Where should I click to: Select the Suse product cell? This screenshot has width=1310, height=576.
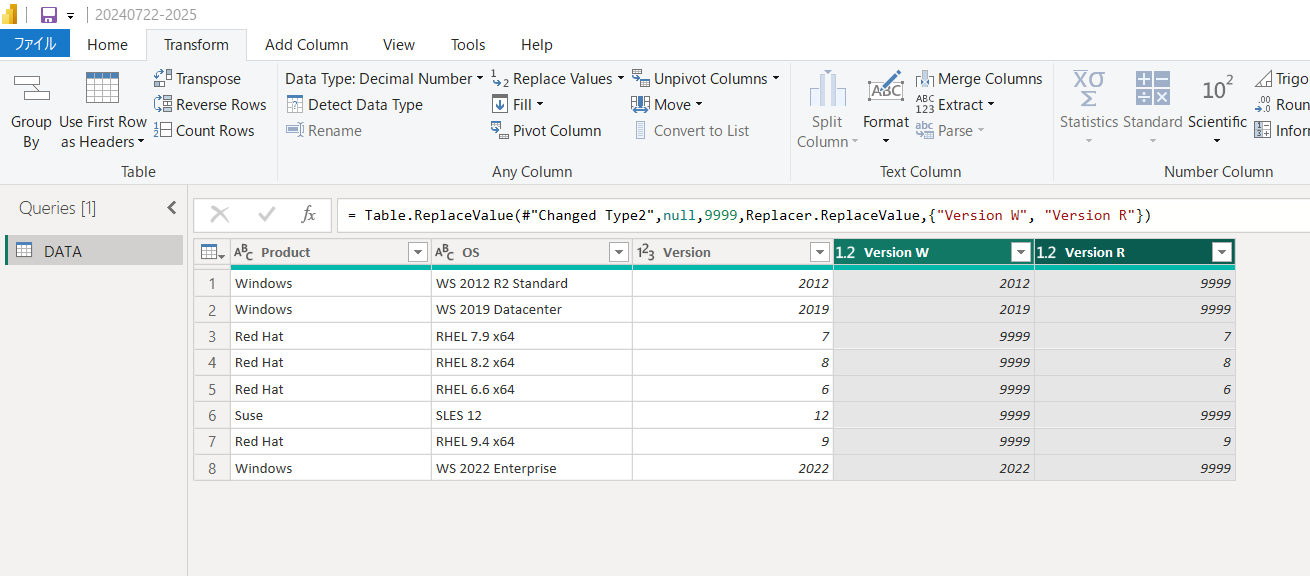331,415
